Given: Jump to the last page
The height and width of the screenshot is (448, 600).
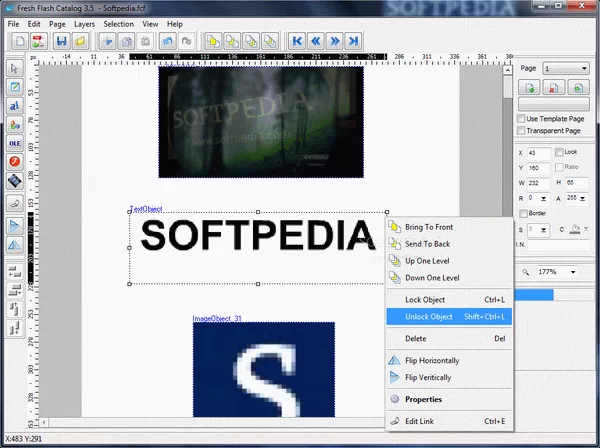Looking at the screenshot, I should 353,41.
